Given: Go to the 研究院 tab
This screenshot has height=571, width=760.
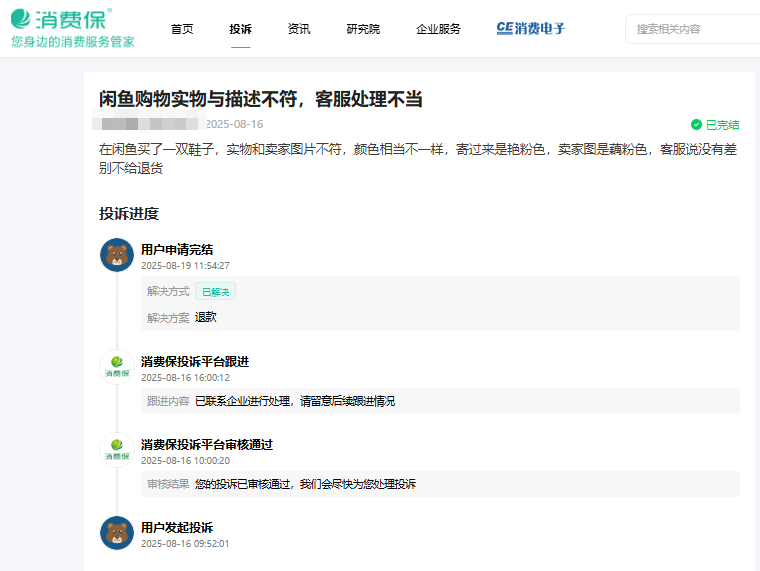Looking at the screenshot, I should [363, 29].
